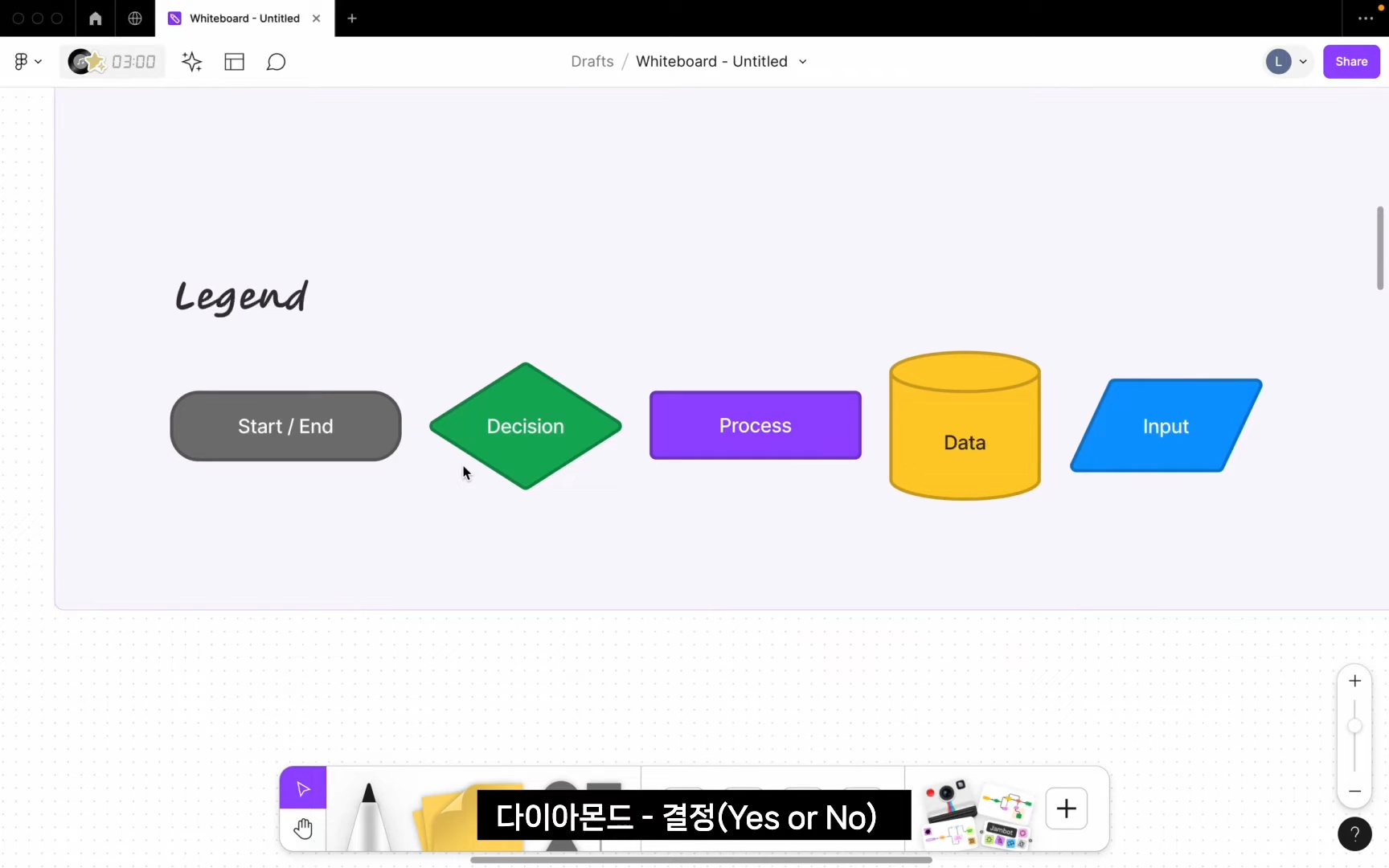Screen dimensions: 1389x868
Task: Select the green Decision diamond
Action: click(526, 426)
